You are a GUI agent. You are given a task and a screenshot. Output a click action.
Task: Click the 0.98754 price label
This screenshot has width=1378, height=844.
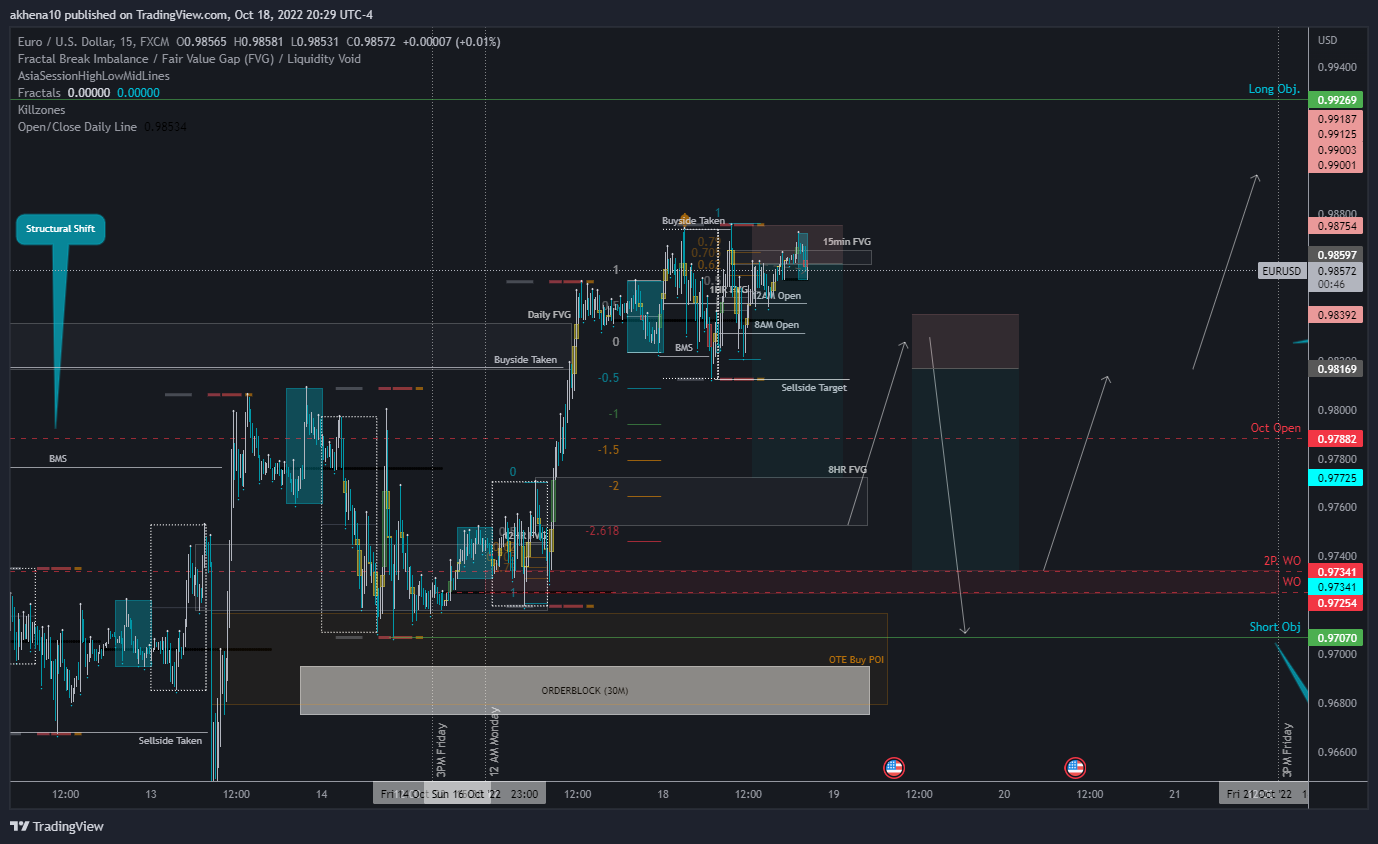[1336, 226]
